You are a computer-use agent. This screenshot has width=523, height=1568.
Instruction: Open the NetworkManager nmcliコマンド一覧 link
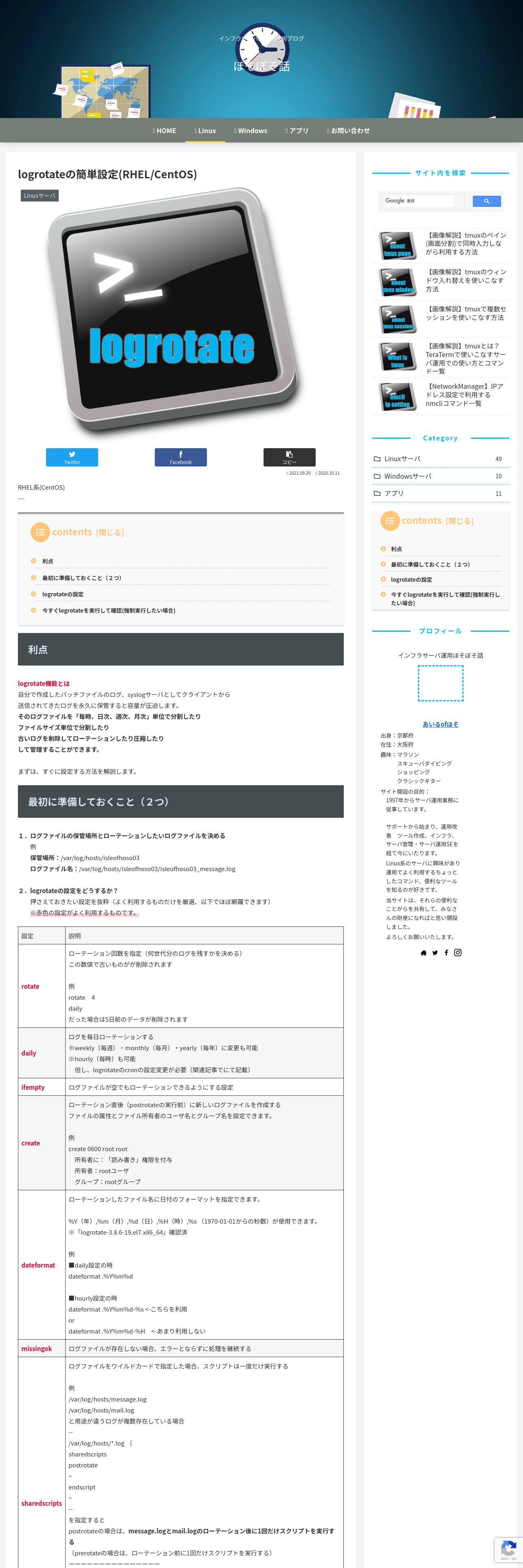tap(466, 395)
